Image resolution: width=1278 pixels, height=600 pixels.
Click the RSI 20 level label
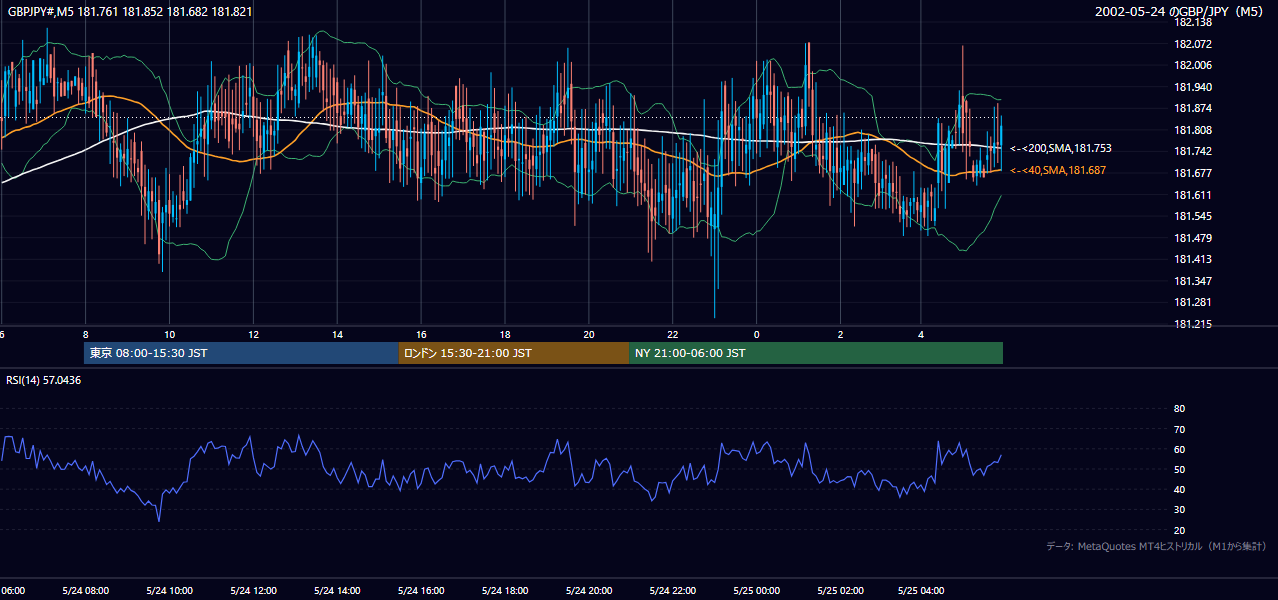pyautogui.click(x=1179, y=531)
